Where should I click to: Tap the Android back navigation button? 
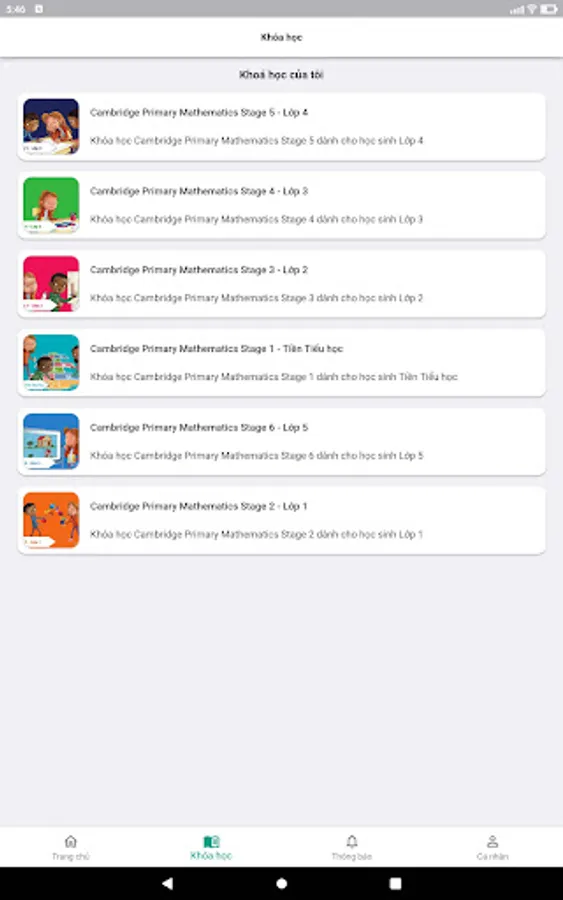click(167, 883)
